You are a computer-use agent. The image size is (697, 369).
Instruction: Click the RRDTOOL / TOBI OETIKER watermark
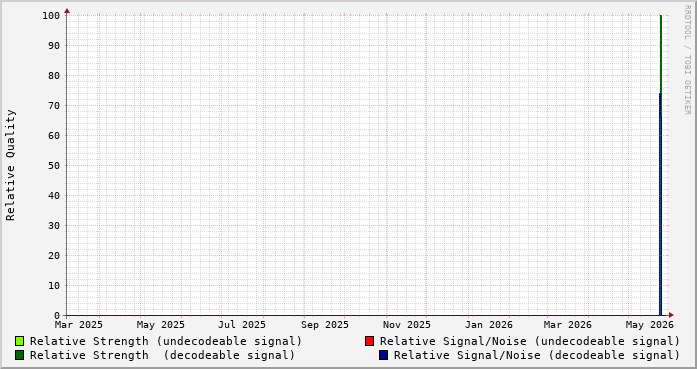tap(687, 60)
